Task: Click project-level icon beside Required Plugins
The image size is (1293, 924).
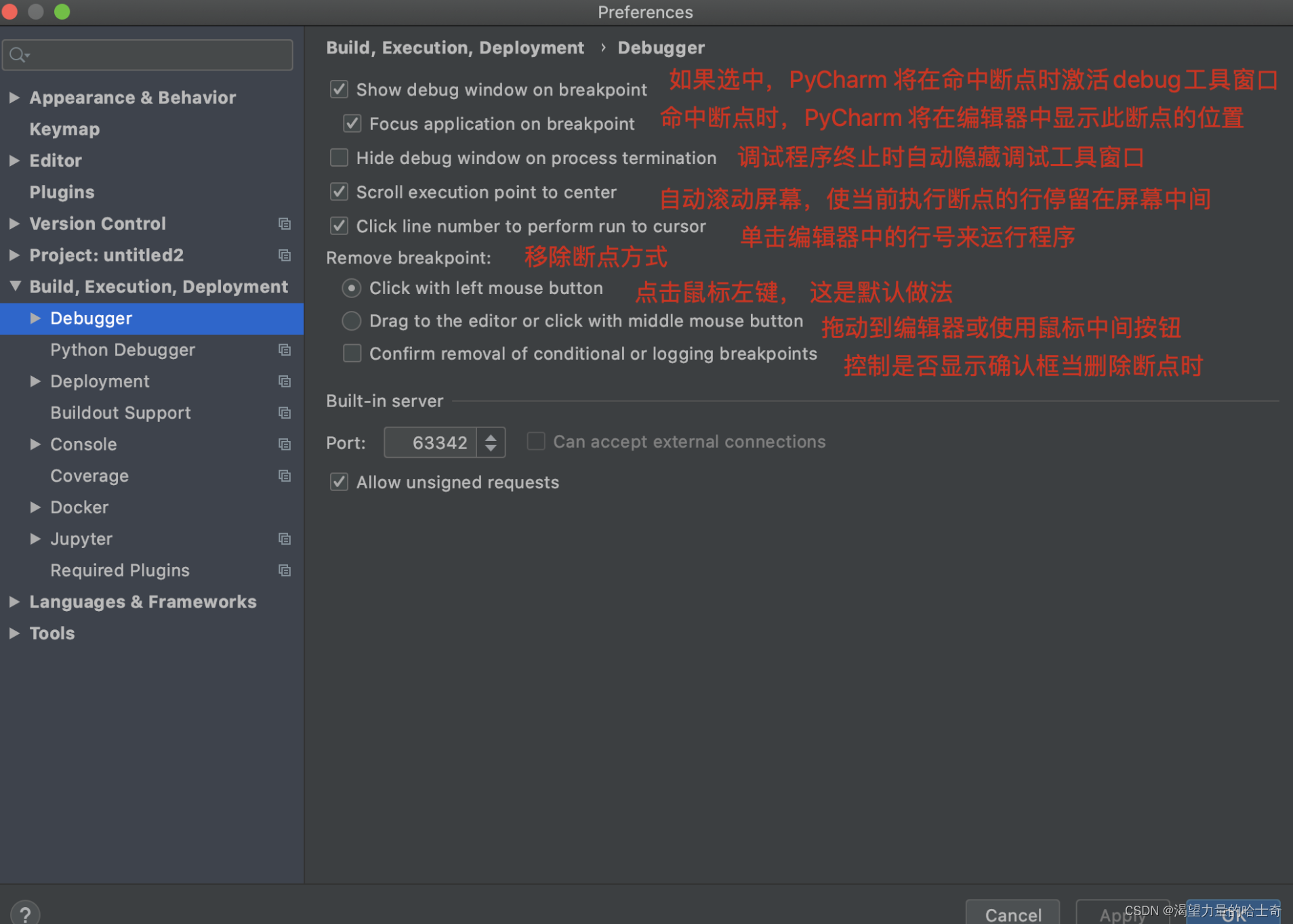Action: (285, 570)
